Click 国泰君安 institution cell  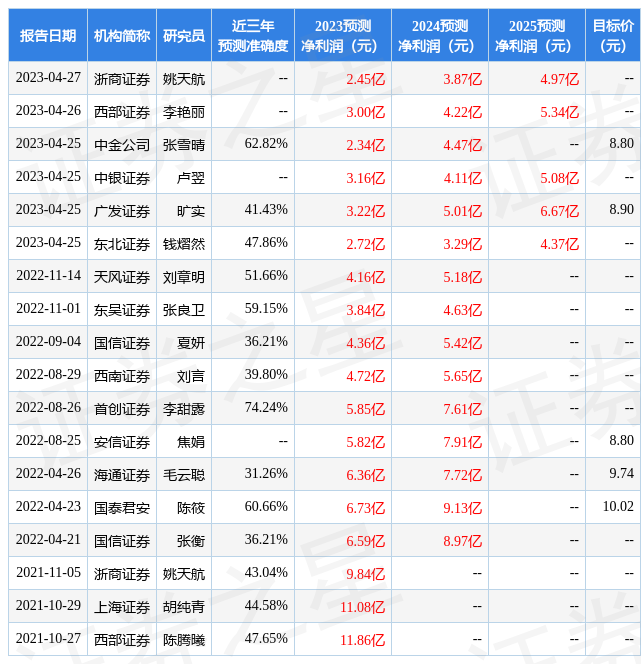[122, 508]
